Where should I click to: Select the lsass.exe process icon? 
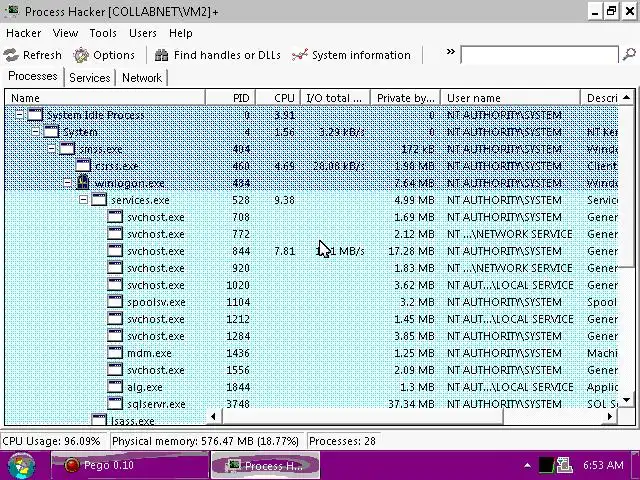click(99, 420)
